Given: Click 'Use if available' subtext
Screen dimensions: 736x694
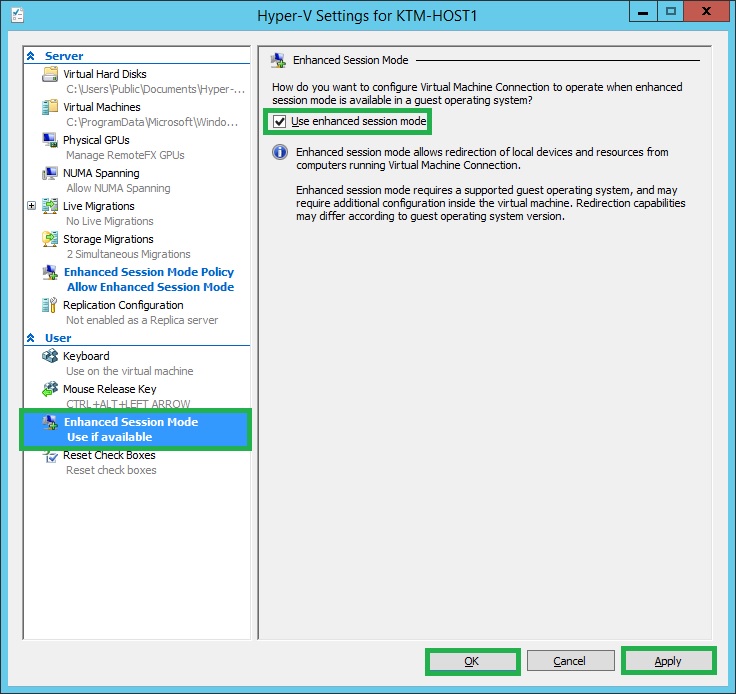Looking at the screenshot, I should point(109,437).
